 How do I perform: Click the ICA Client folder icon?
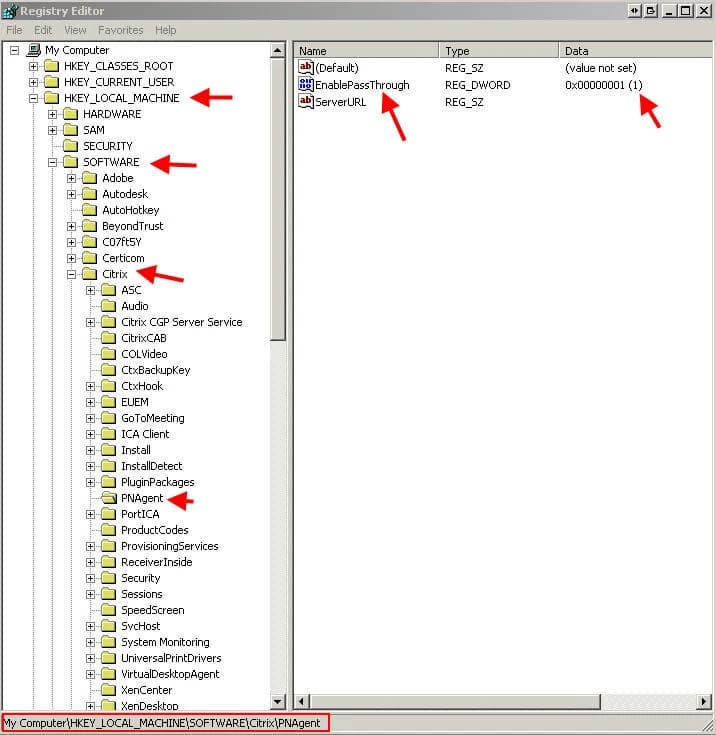point(109,434)
